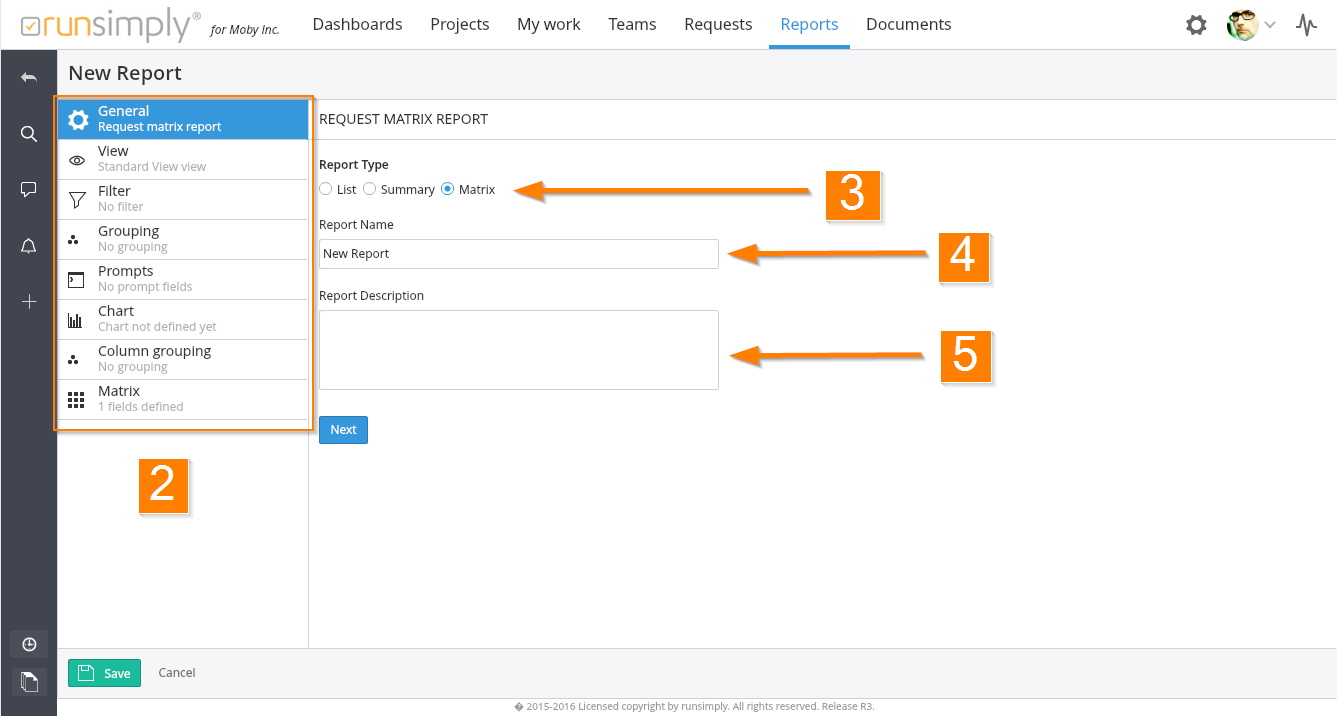This screenshot has width=1337, height=716.
Task: Open the chat comments sidebar icon
Action: tap(29, 190)
